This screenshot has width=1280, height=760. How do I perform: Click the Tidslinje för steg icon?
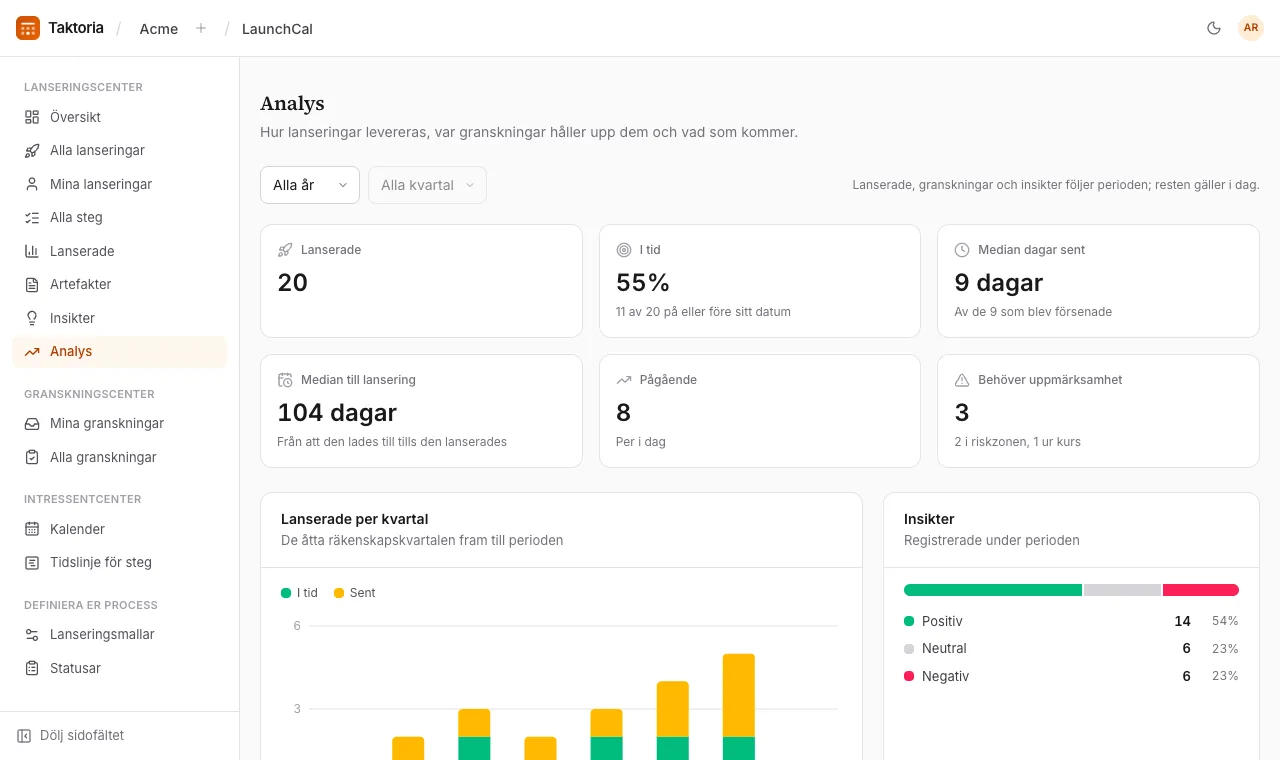(x=32, y=563)
